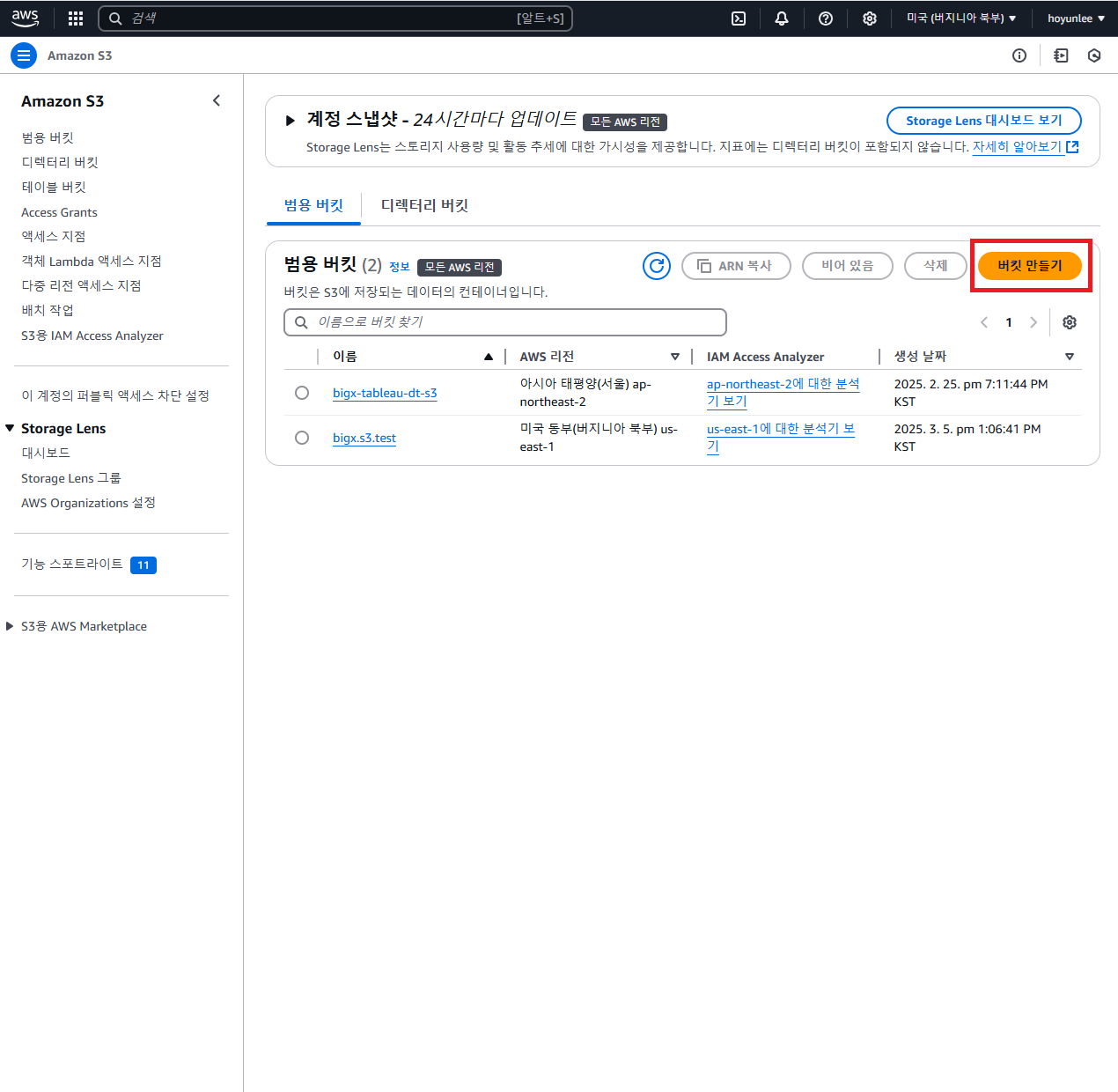Select radio button for bigx-tableau-dt-s3
Image resolution: width=1118 pixels, height=1092 pixels.
[x=302, y=393]
